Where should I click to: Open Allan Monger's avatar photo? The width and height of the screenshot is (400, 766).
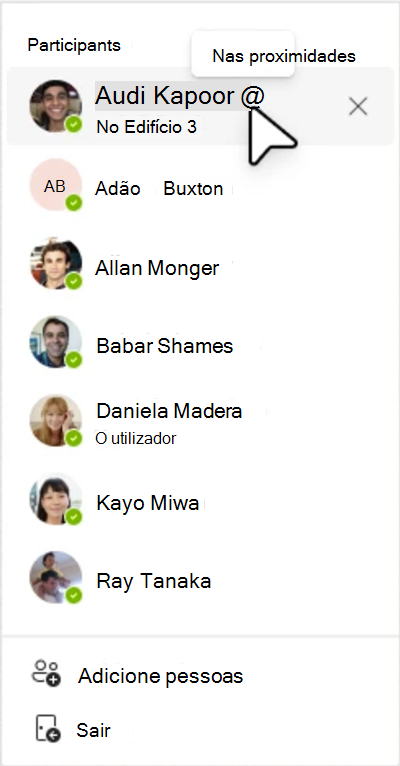click(x=55, y=264)
